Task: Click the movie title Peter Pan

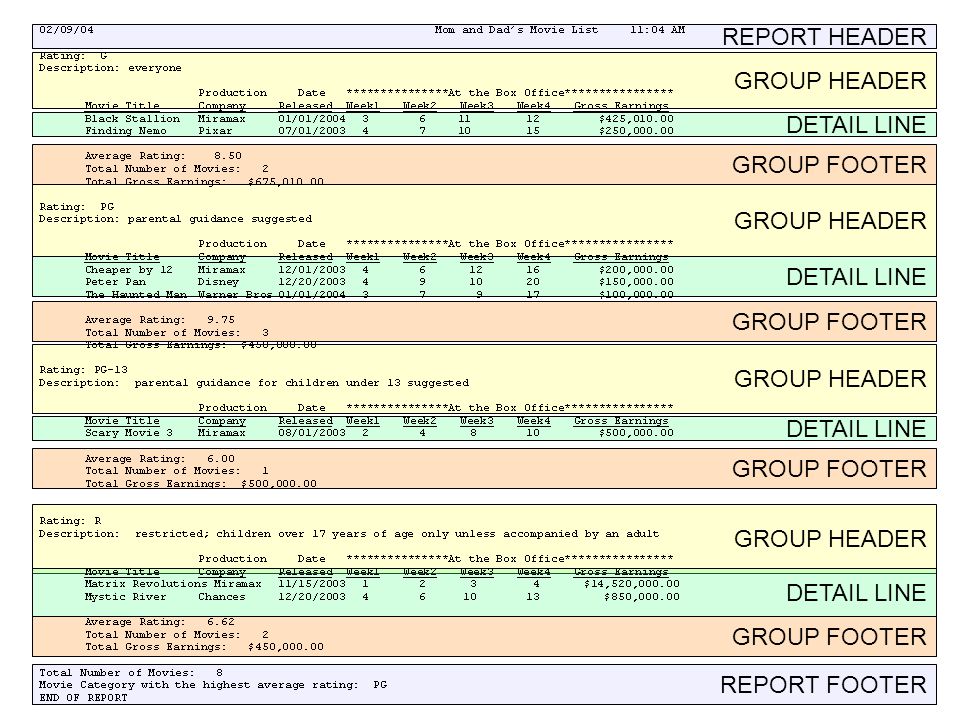Action: 115,282
